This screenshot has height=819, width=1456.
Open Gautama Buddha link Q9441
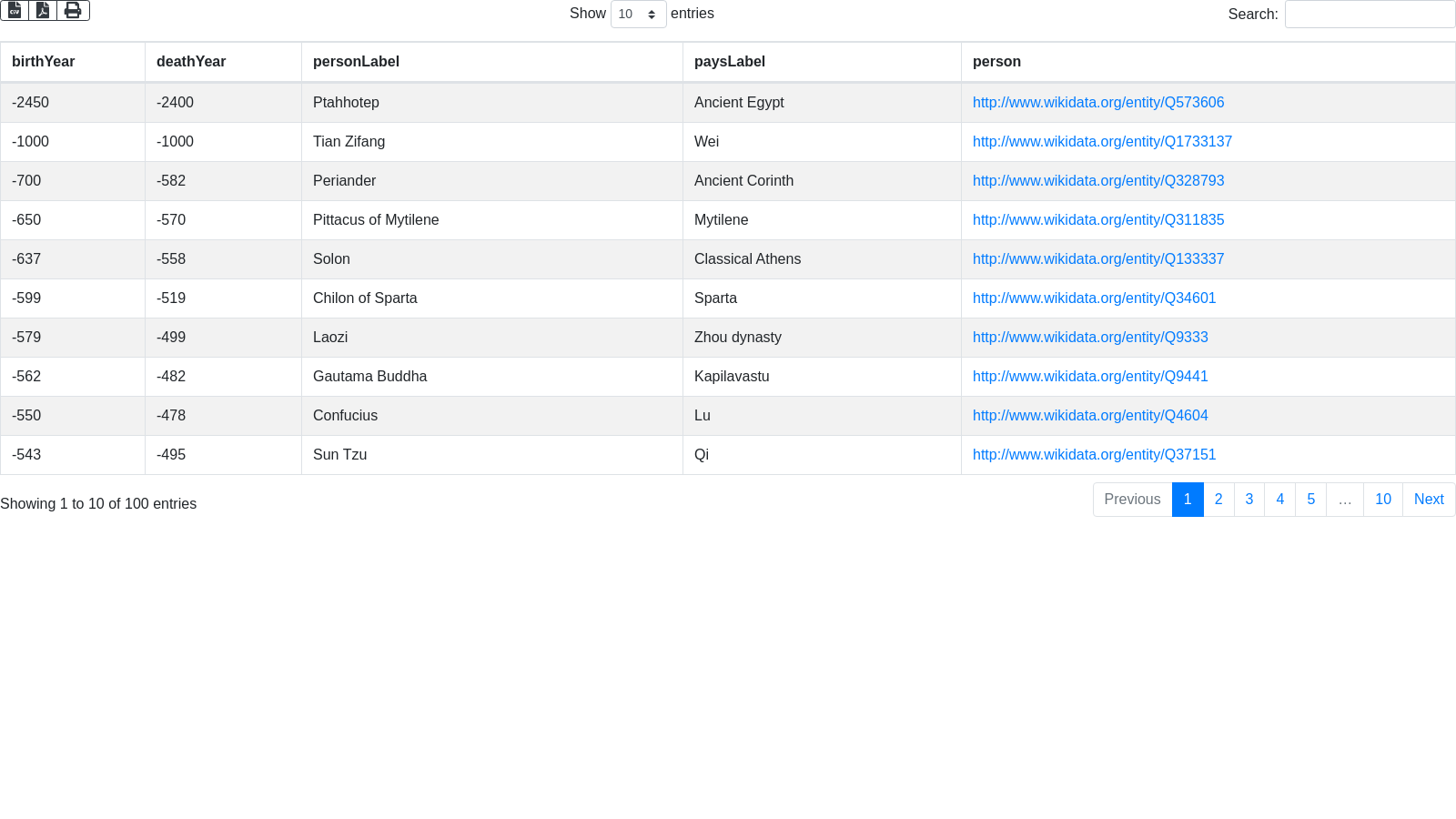(1090, 377)
